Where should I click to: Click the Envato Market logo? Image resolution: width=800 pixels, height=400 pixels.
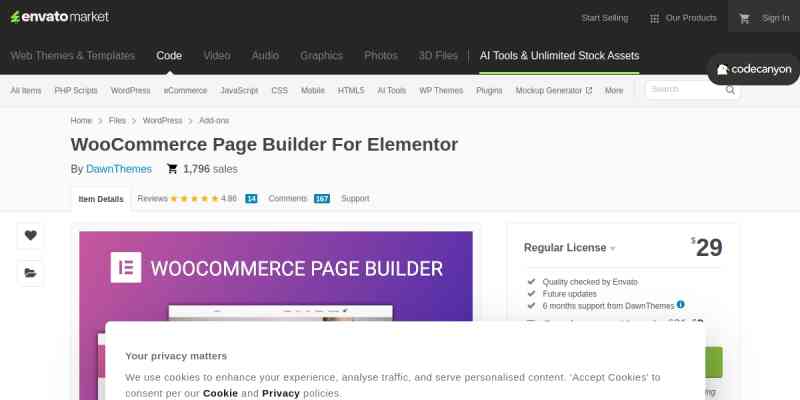click(x=59, y=17)
